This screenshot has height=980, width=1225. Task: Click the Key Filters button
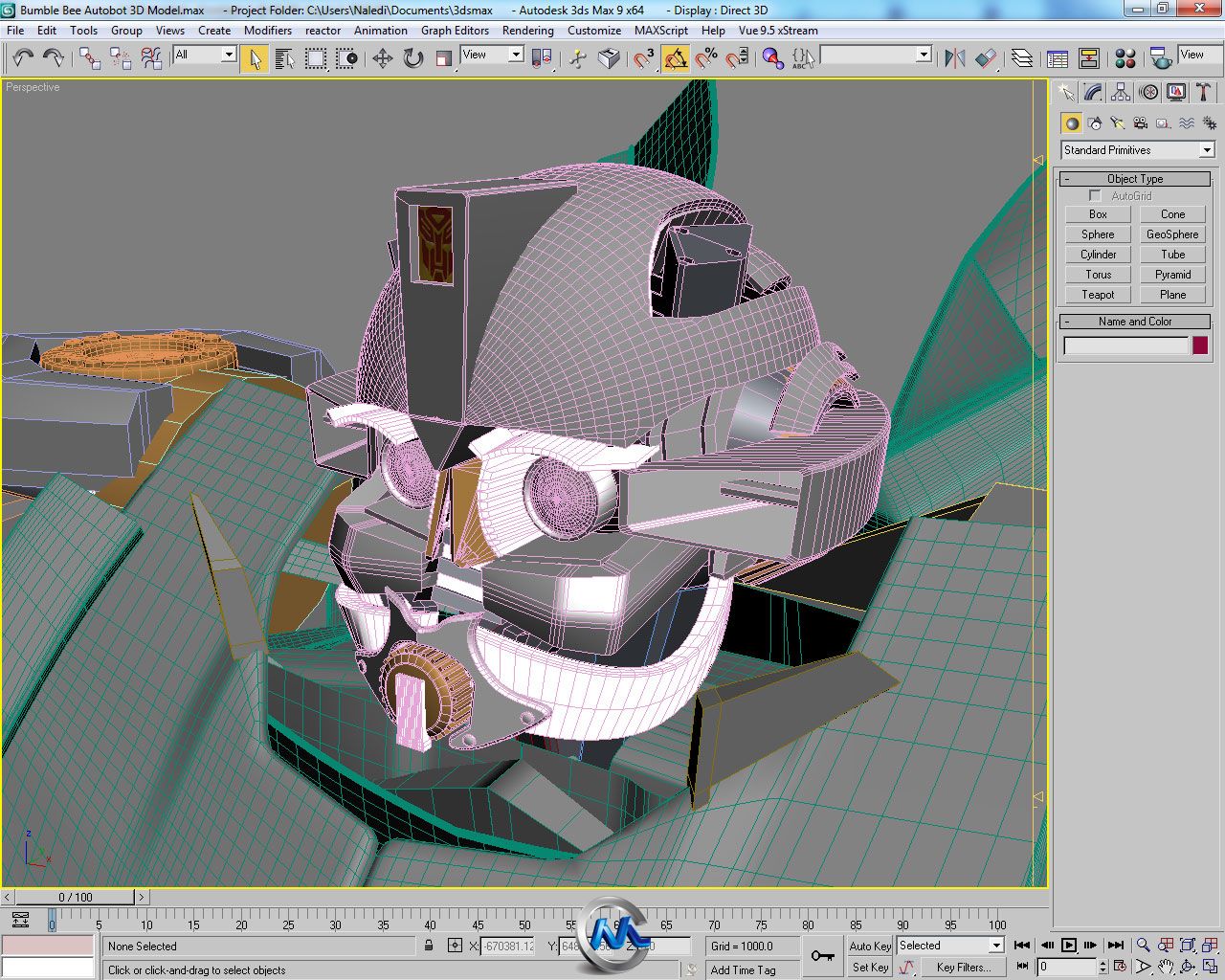click(964, 968)
